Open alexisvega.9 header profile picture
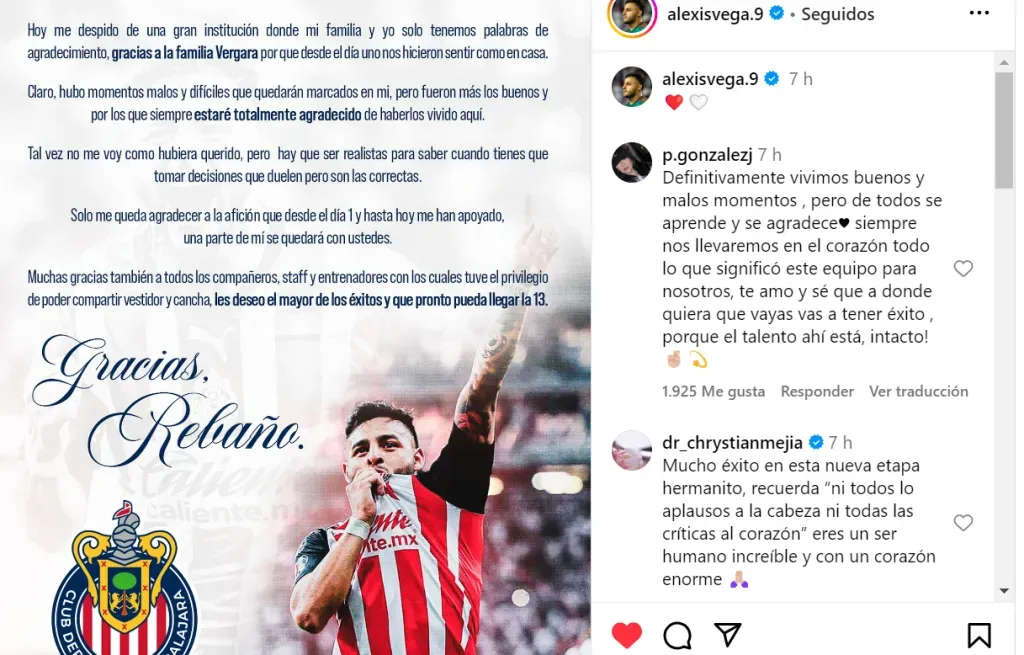This screenshot has height=655, width=1024. (x=632, y=16)
